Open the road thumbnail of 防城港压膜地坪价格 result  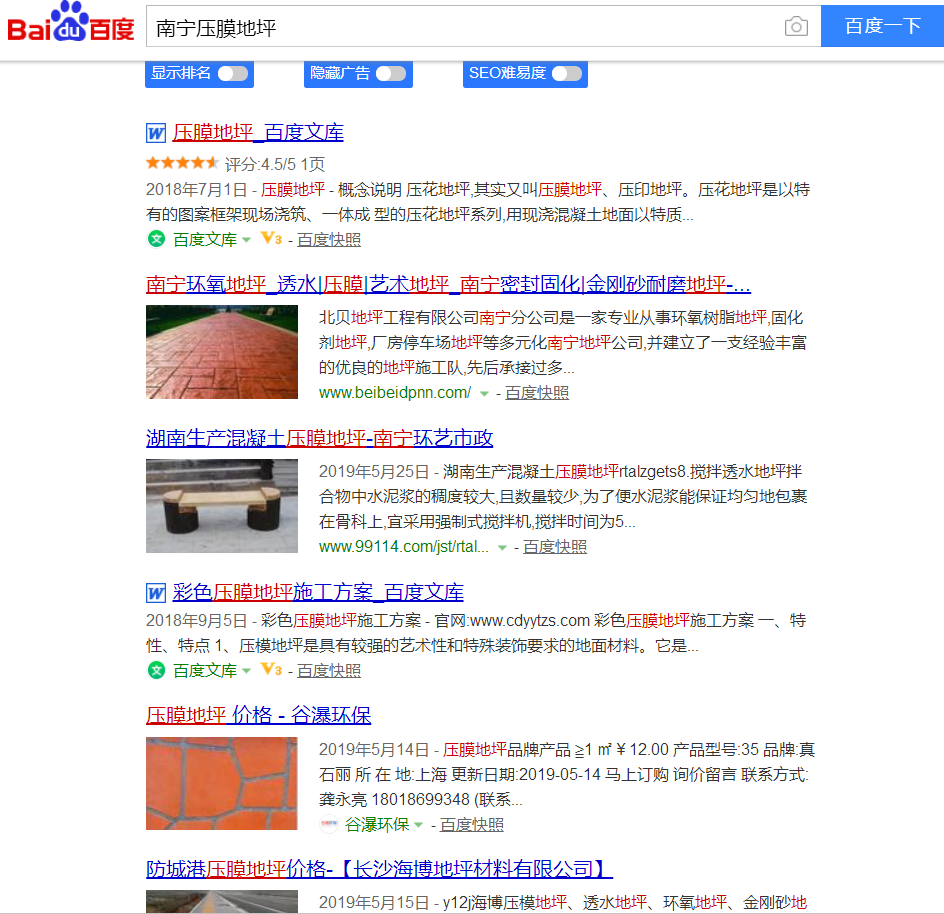pos(222,901)
